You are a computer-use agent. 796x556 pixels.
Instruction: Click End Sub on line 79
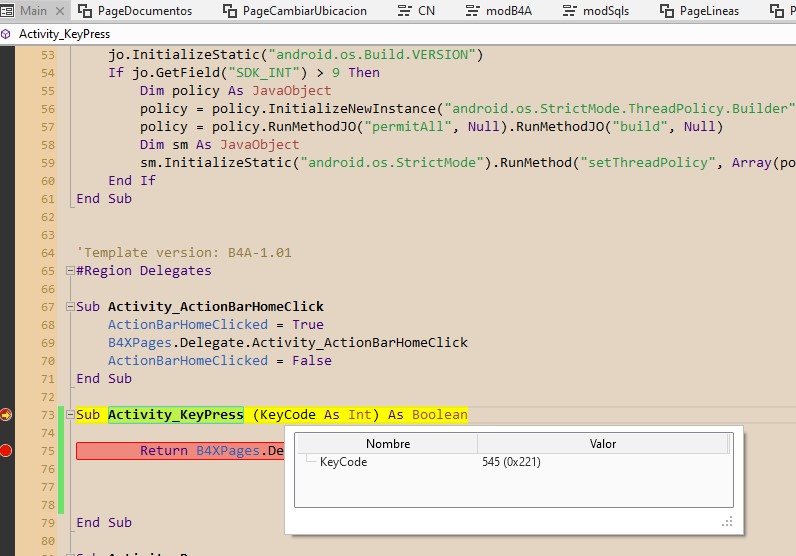[104, 522]
